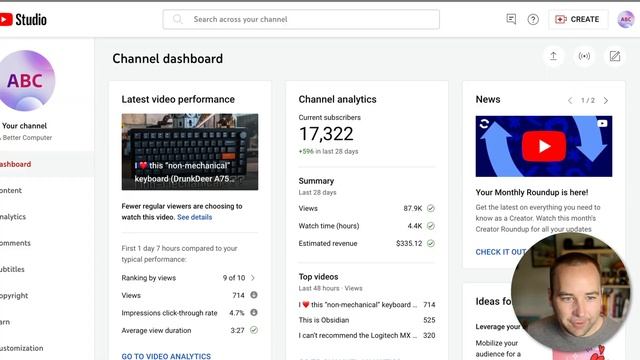
Task: Open Copyright in the sidebar
Action: point(14,296)
